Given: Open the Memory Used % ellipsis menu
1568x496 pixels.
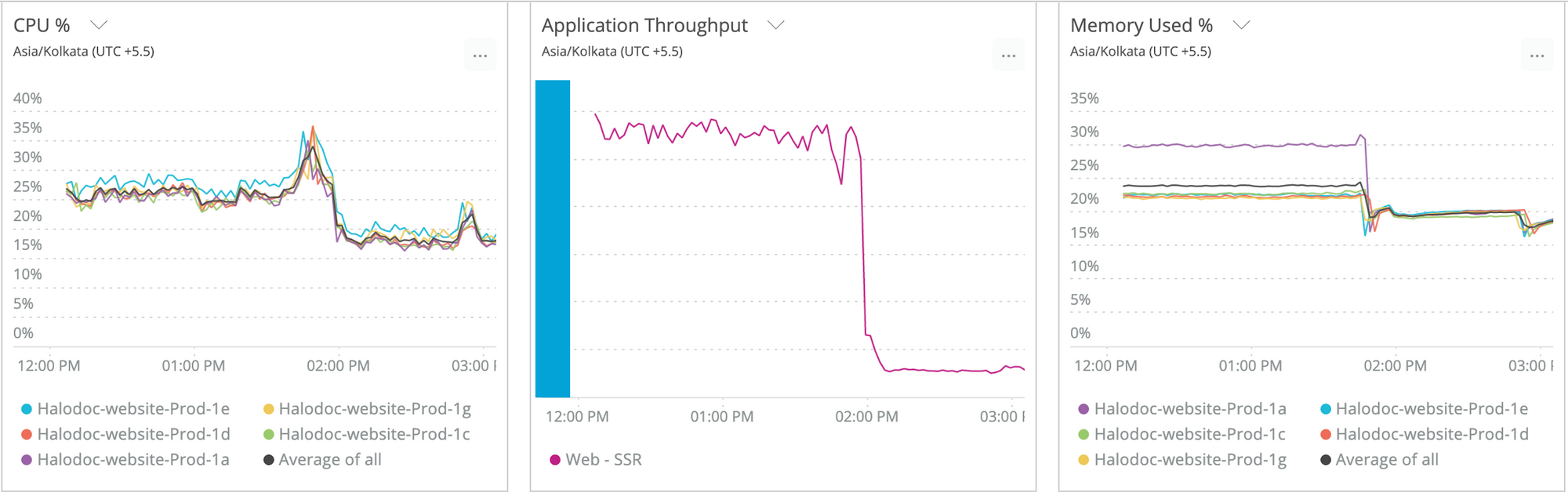Looking at the screenshot, I should coord(1537,56).
